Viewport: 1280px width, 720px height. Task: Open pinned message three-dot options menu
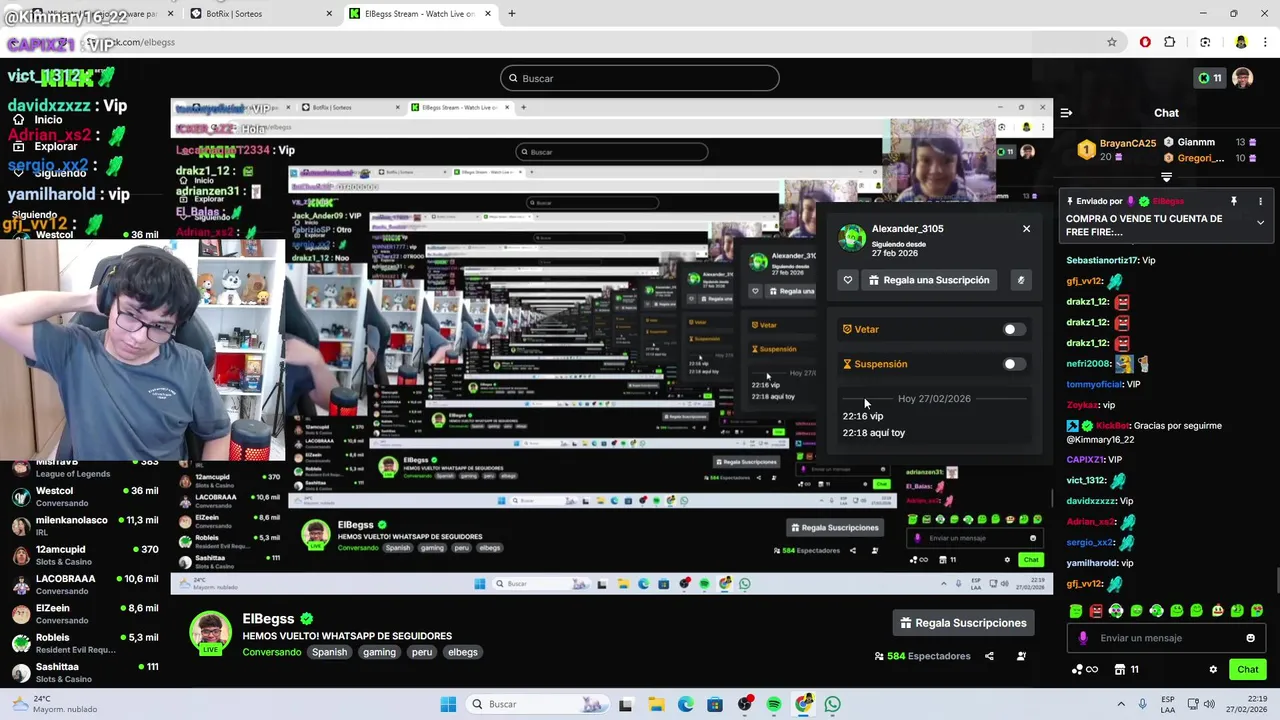coord(1260,201)
